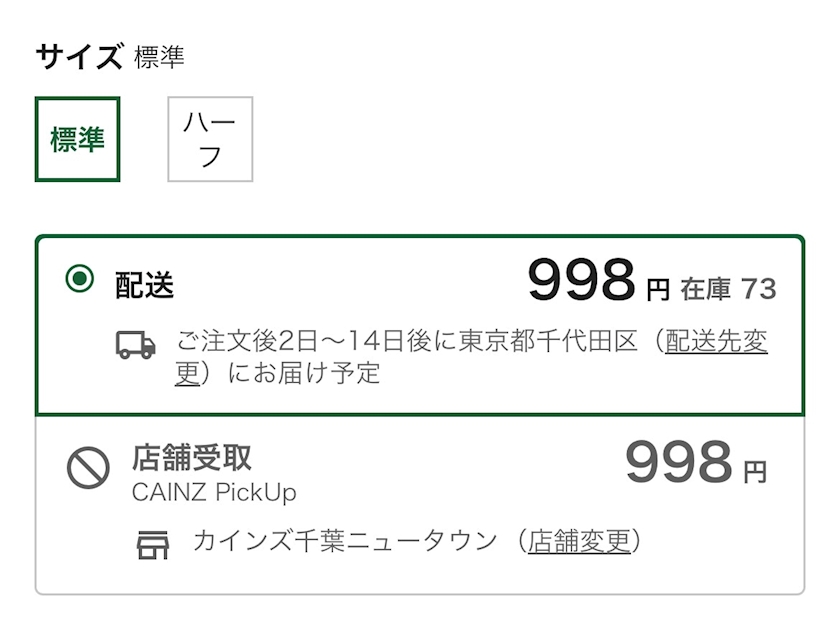
Task: Click the サイズ section heading
Action: click(x=79, y=56)
